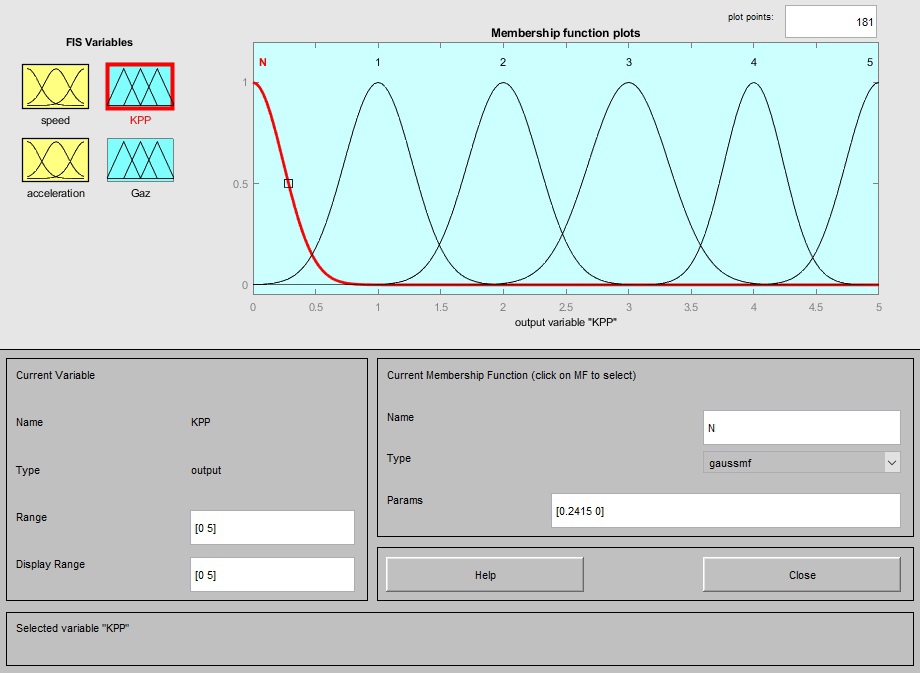Select membership function labeled 3 in plot
Image resolution: width=920 pixels, height=673 pixels.
[x=628, y=62]
